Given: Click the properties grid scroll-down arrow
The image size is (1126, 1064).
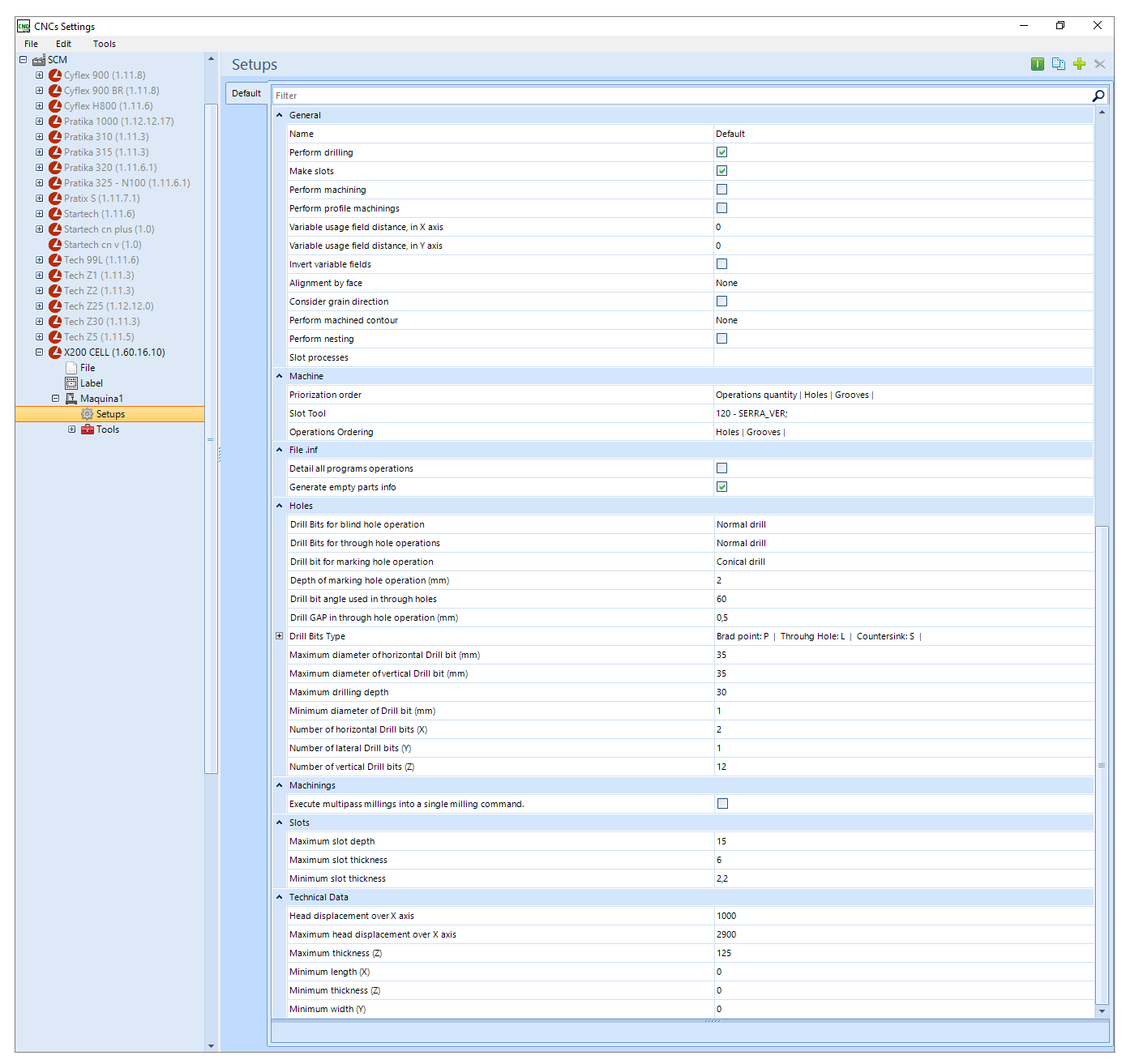Looking at the screenshot, I should tap(1101, 1011).
